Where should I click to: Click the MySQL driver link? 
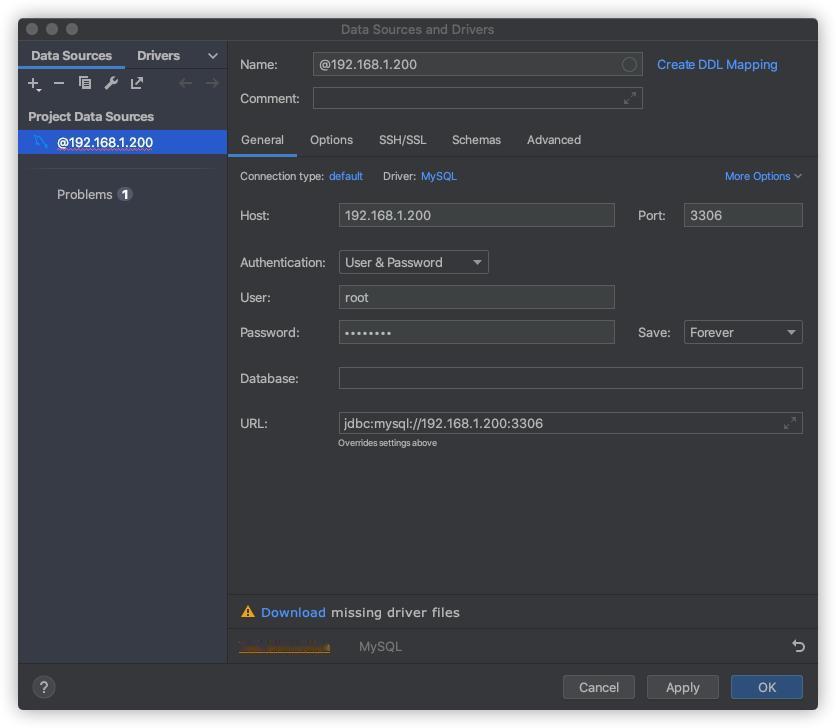pyautogui.click(x=438, y=176)
